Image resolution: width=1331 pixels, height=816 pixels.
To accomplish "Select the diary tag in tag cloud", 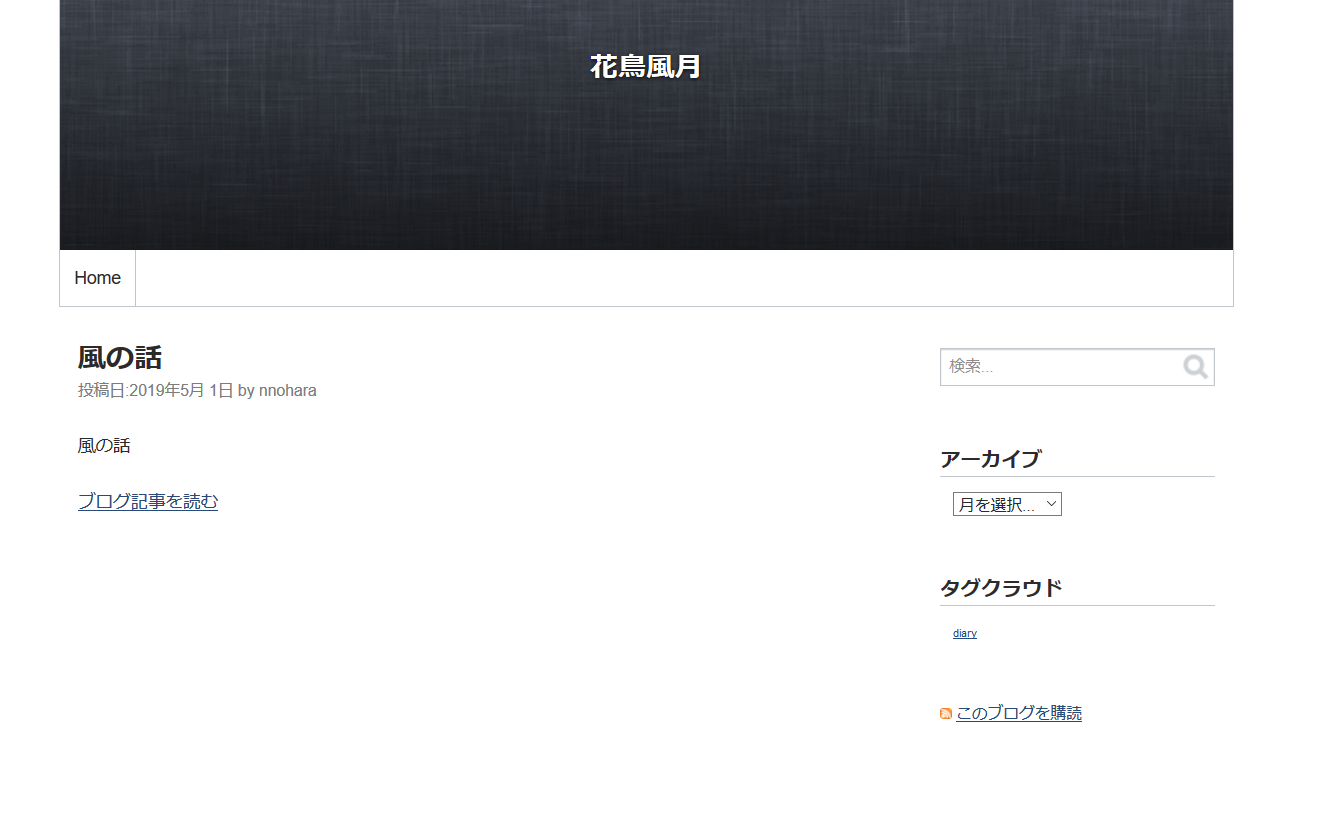I will point(964,634).
